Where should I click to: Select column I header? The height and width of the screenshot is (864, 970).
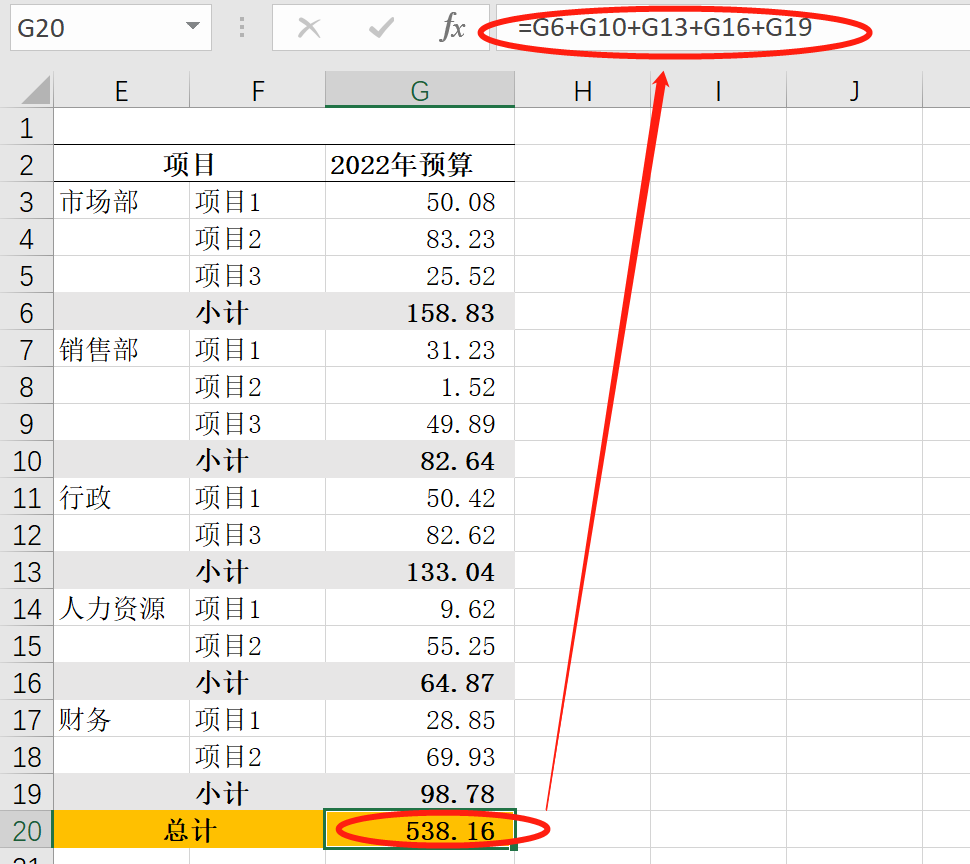(x=718, y=90)
